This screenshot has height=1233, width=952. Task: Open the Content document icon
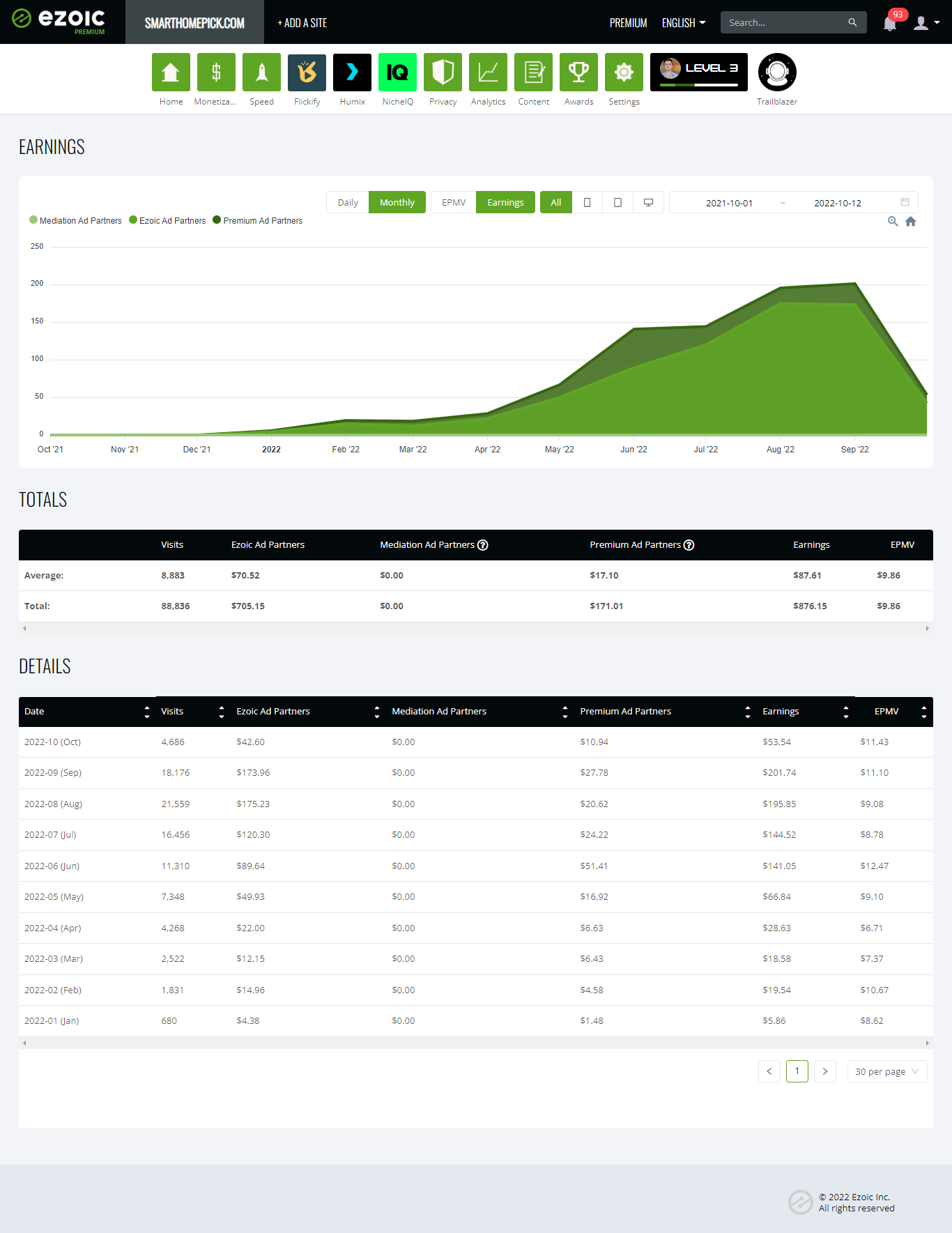click(533, 72)
